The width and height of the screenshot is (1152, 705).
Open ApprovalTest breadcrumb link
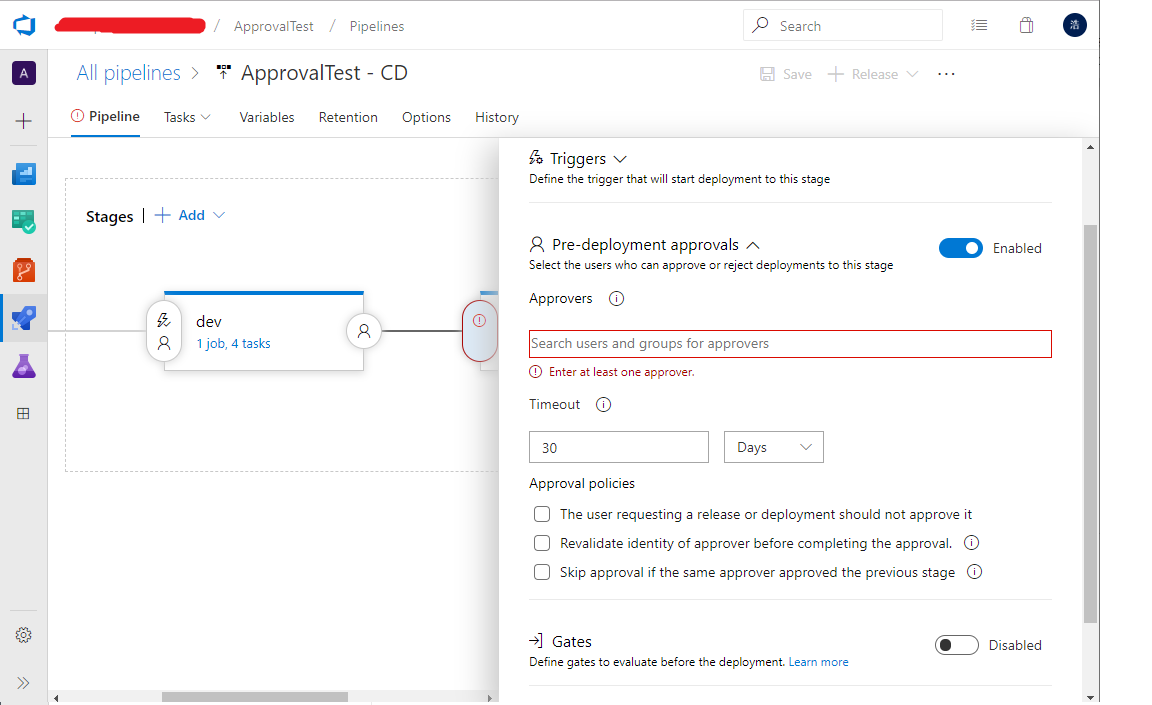[273, 26]
